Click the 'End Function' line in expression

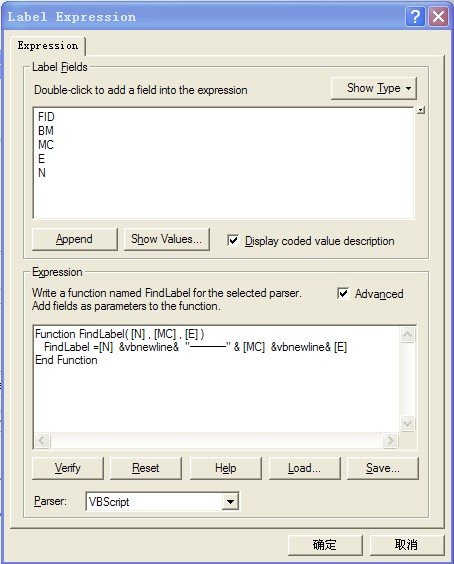[66, 360]
